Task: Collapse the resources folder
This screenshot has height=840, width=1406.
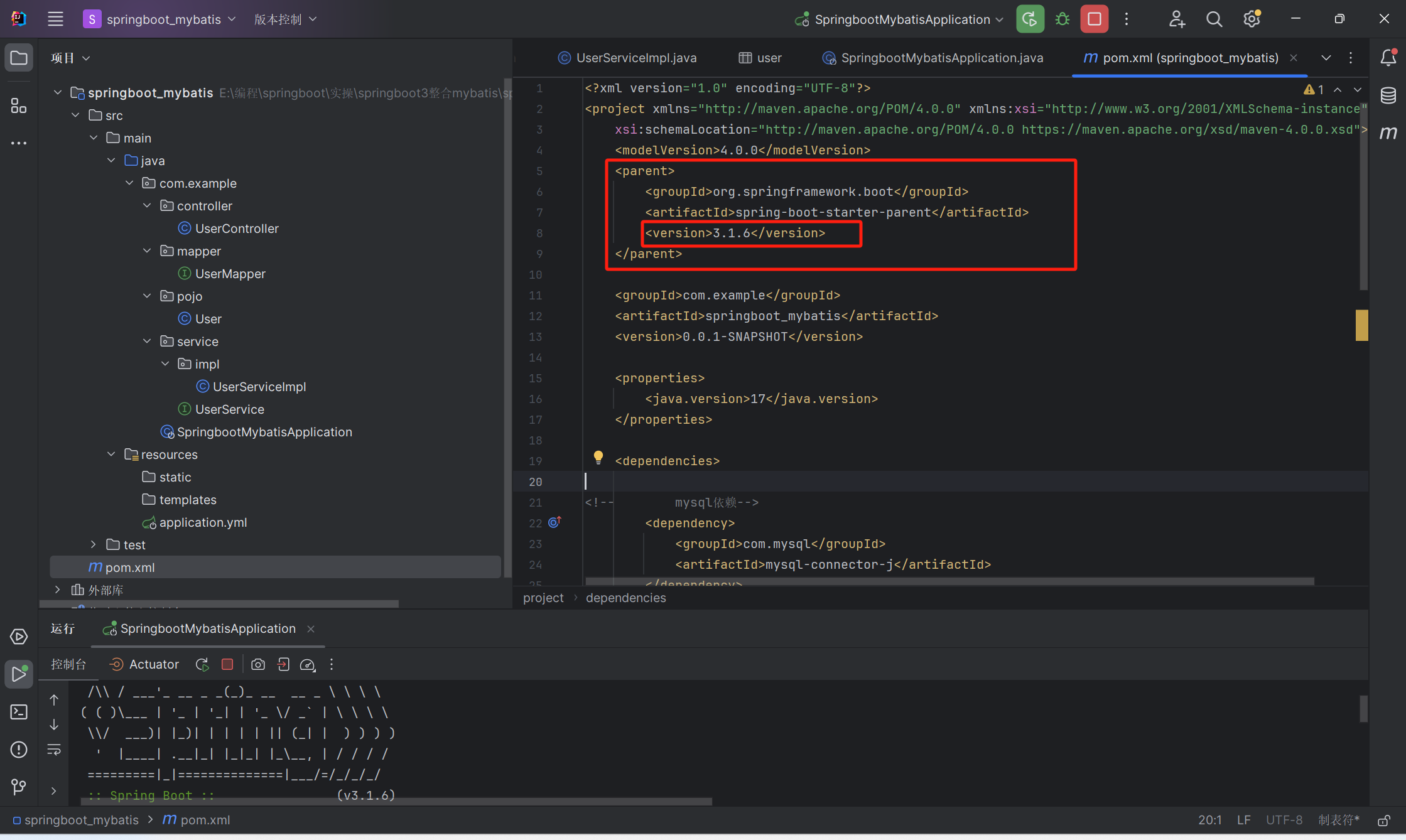Action: coord(111,454)
